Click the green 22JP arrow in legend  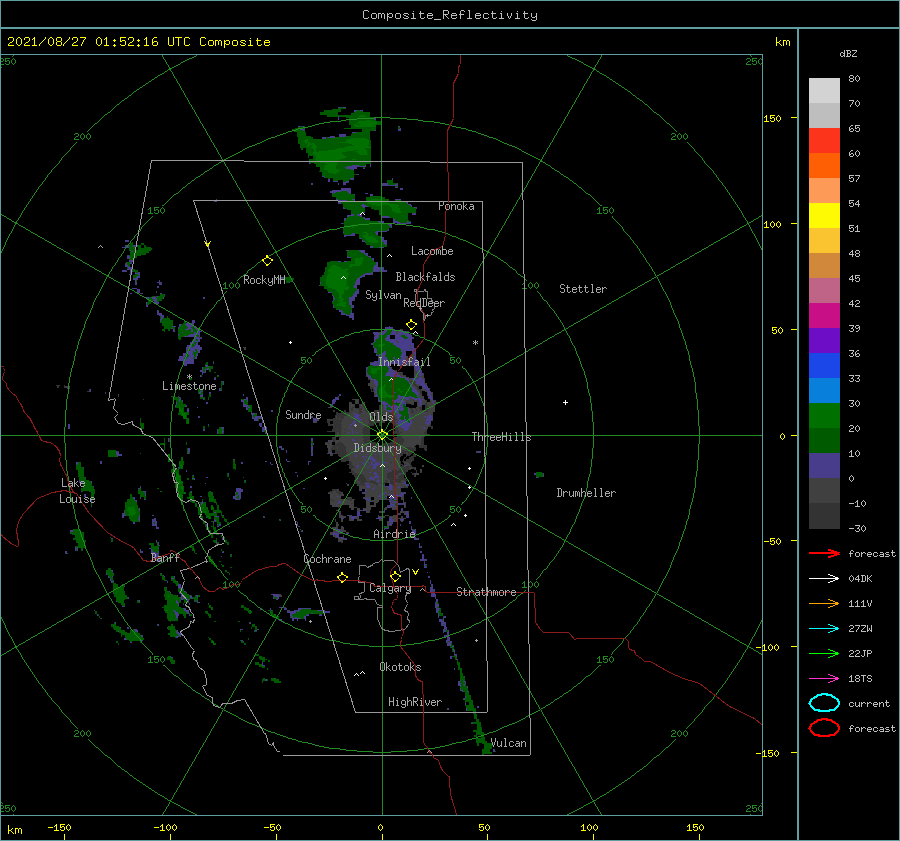point(824,653)
